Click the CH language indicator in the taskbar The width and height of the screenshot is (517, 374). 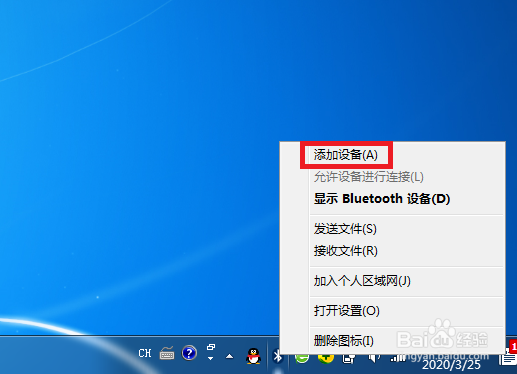point(145,353)
